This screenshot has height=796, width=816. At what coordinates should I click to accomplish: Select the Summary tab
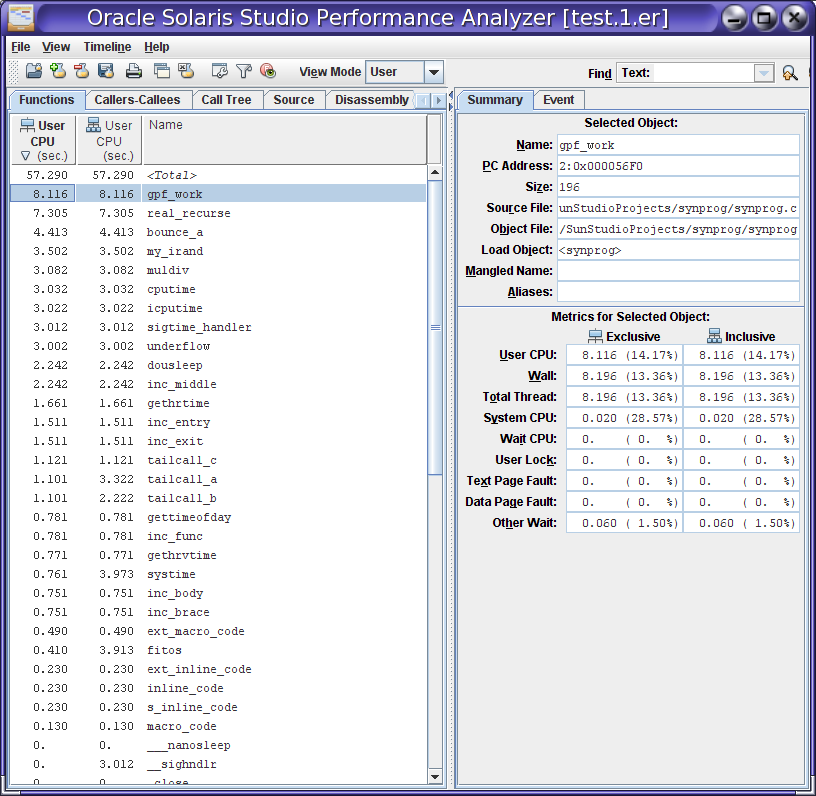coord(495,100)
